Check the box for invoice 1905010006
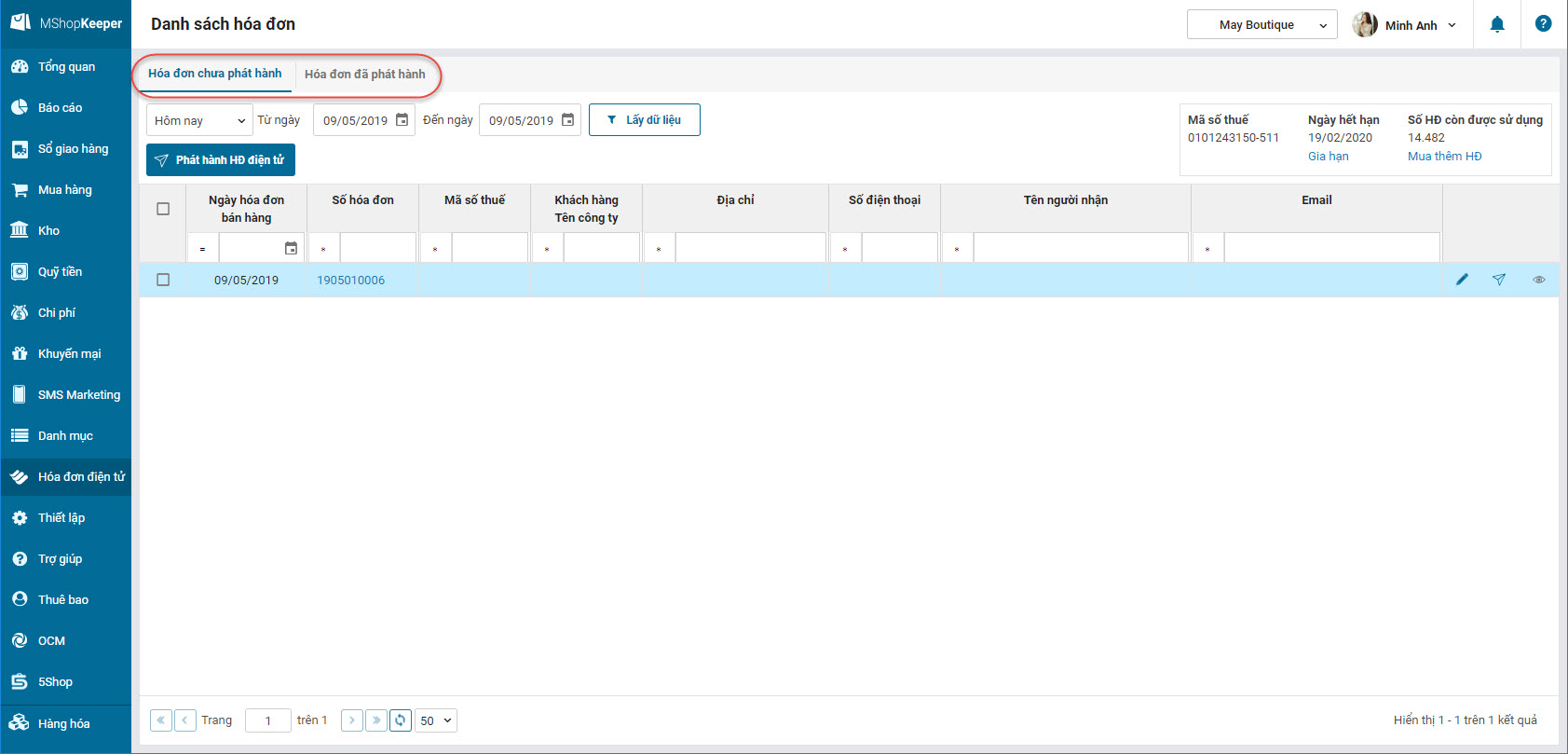This screenshot has height=754, width=1568. [x=163, y=280]
